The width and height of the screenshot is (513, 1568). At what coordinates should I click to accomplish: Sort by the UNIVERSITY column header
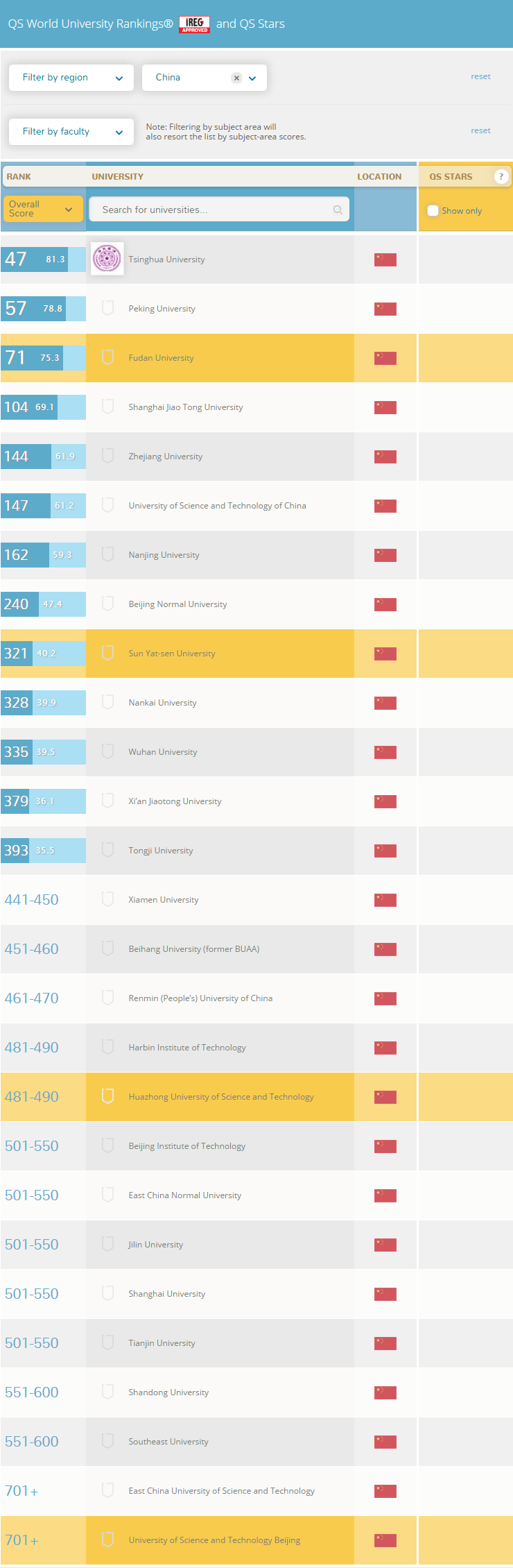click(x=118, y=177)
